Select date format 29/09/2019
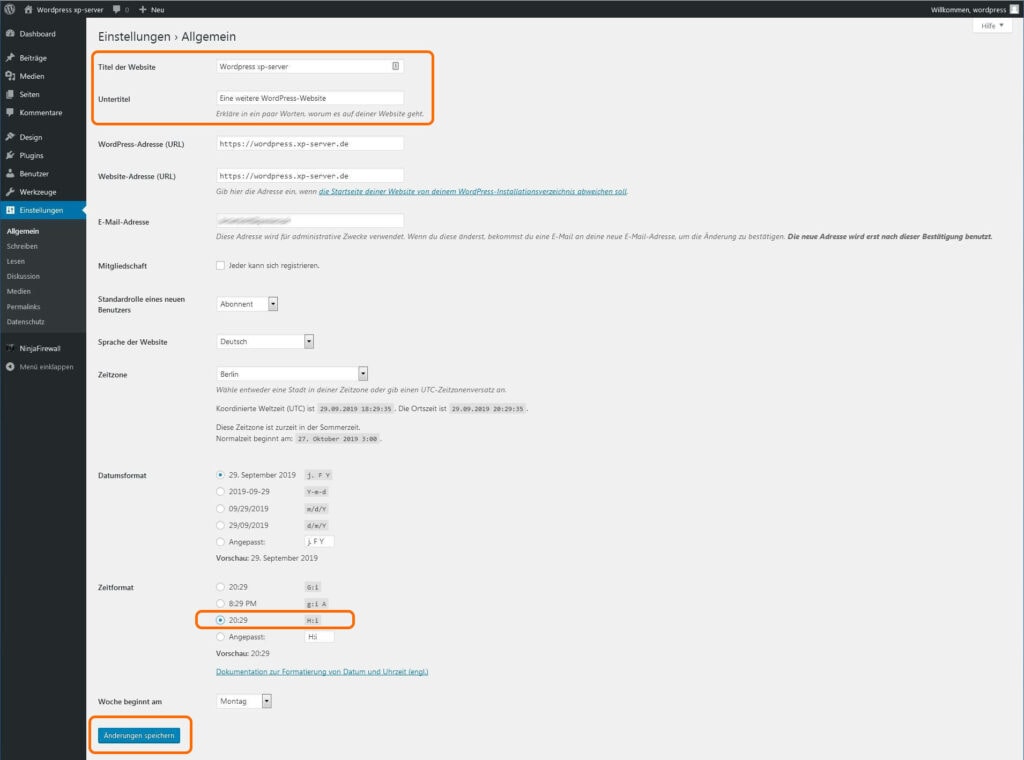 point(220,525)
